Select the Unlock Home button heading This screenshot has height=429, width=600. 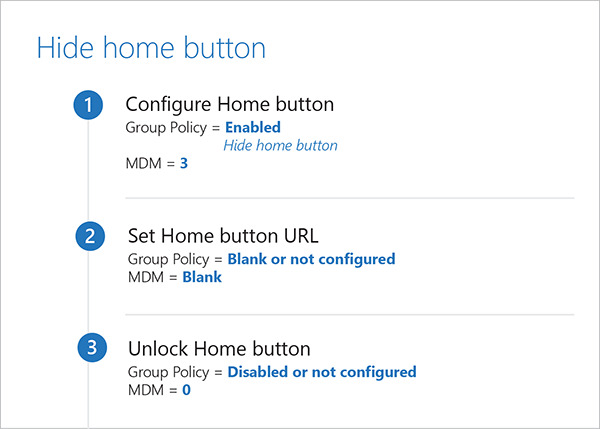(x=219, y=349)
